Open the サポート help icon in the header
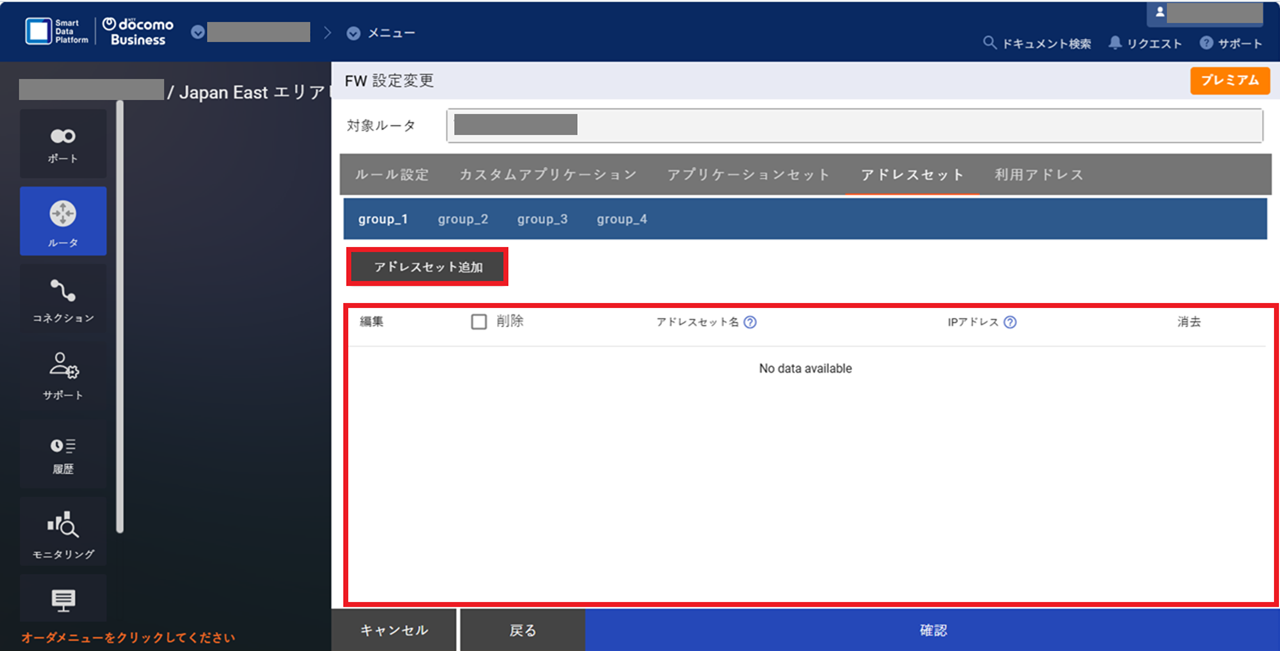This screenshot has width=1280, height=651. 1231,44
